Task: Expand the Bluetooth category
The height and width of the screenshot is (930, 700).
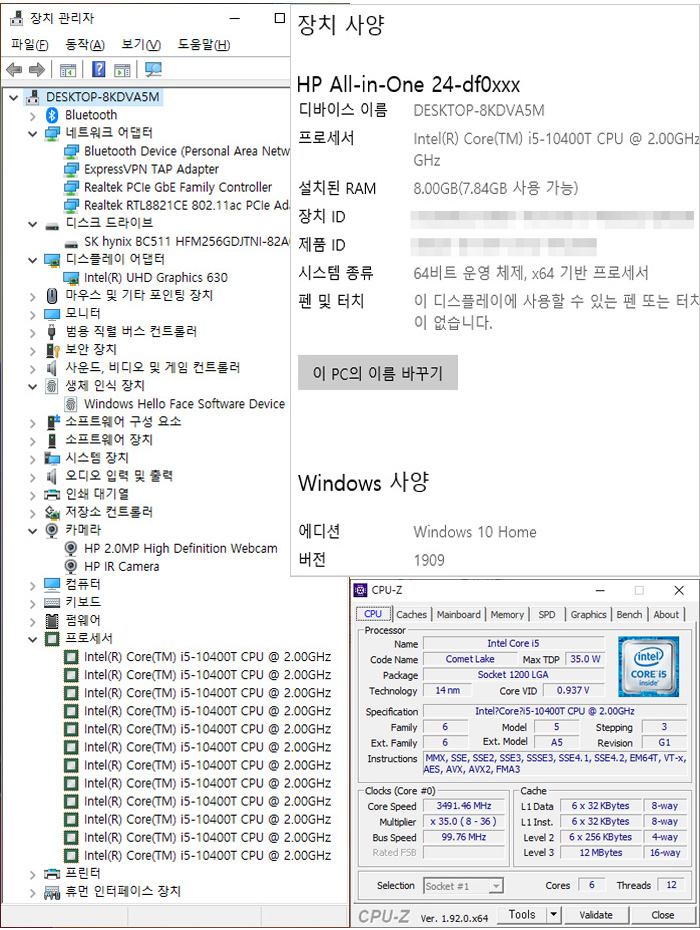Action: click(33, 115)
